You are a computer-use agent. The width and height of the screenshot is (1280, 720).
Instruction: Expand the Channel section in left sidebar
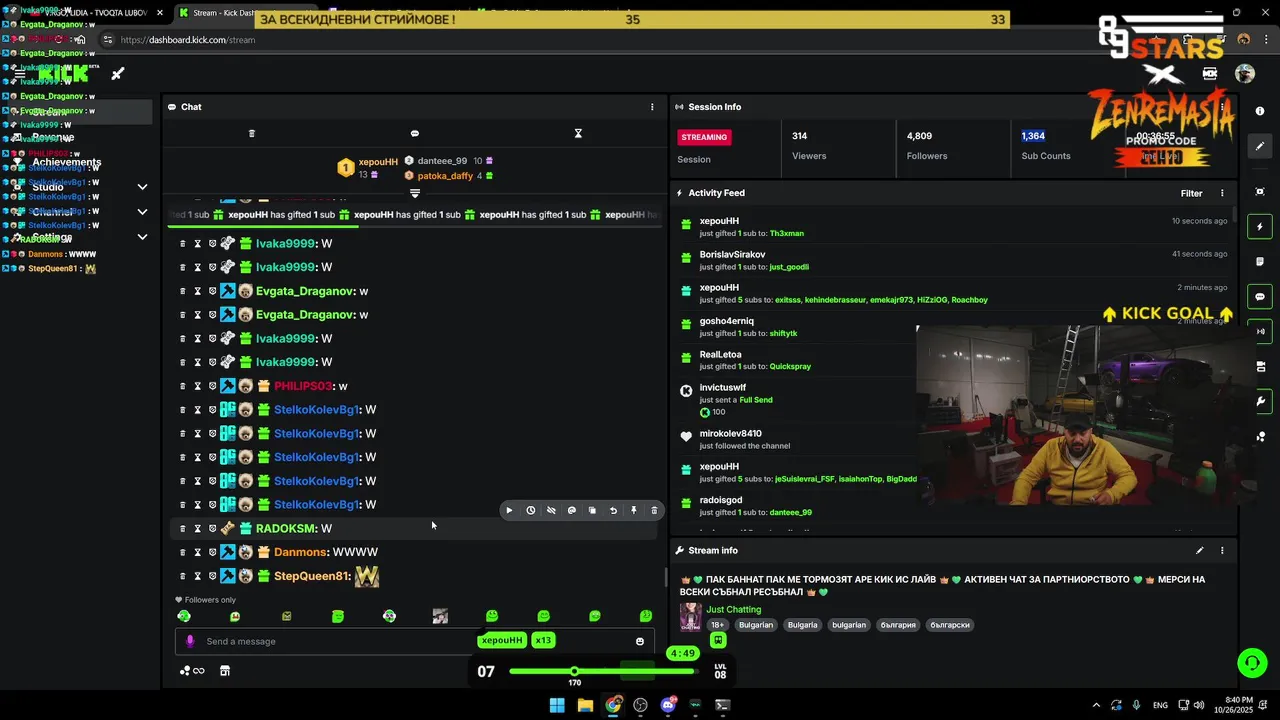[x=142, y=212]
